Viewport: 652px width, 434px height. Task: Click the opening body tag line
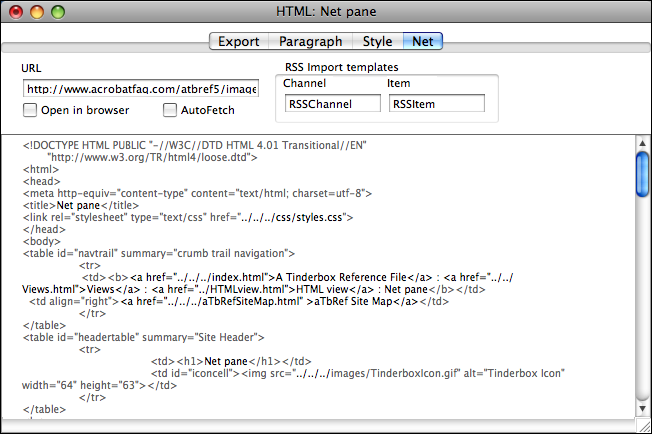(42, 242)
